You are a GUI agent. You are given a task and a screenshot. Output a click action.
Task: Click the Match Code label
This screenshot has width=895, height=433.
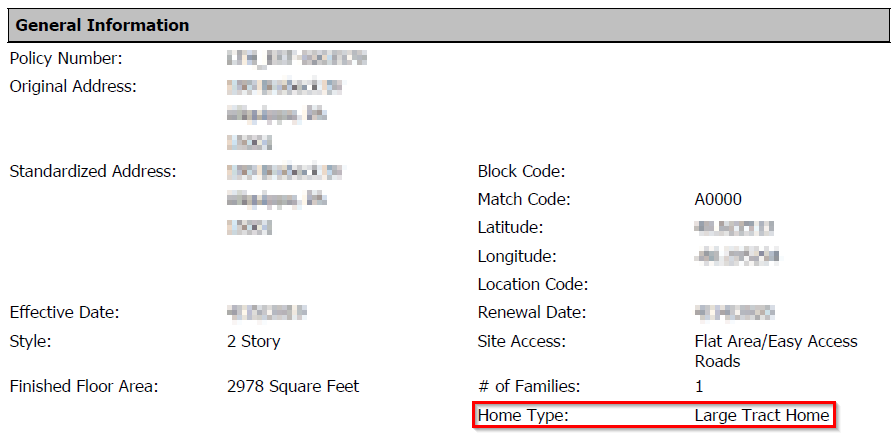[524, 200]
